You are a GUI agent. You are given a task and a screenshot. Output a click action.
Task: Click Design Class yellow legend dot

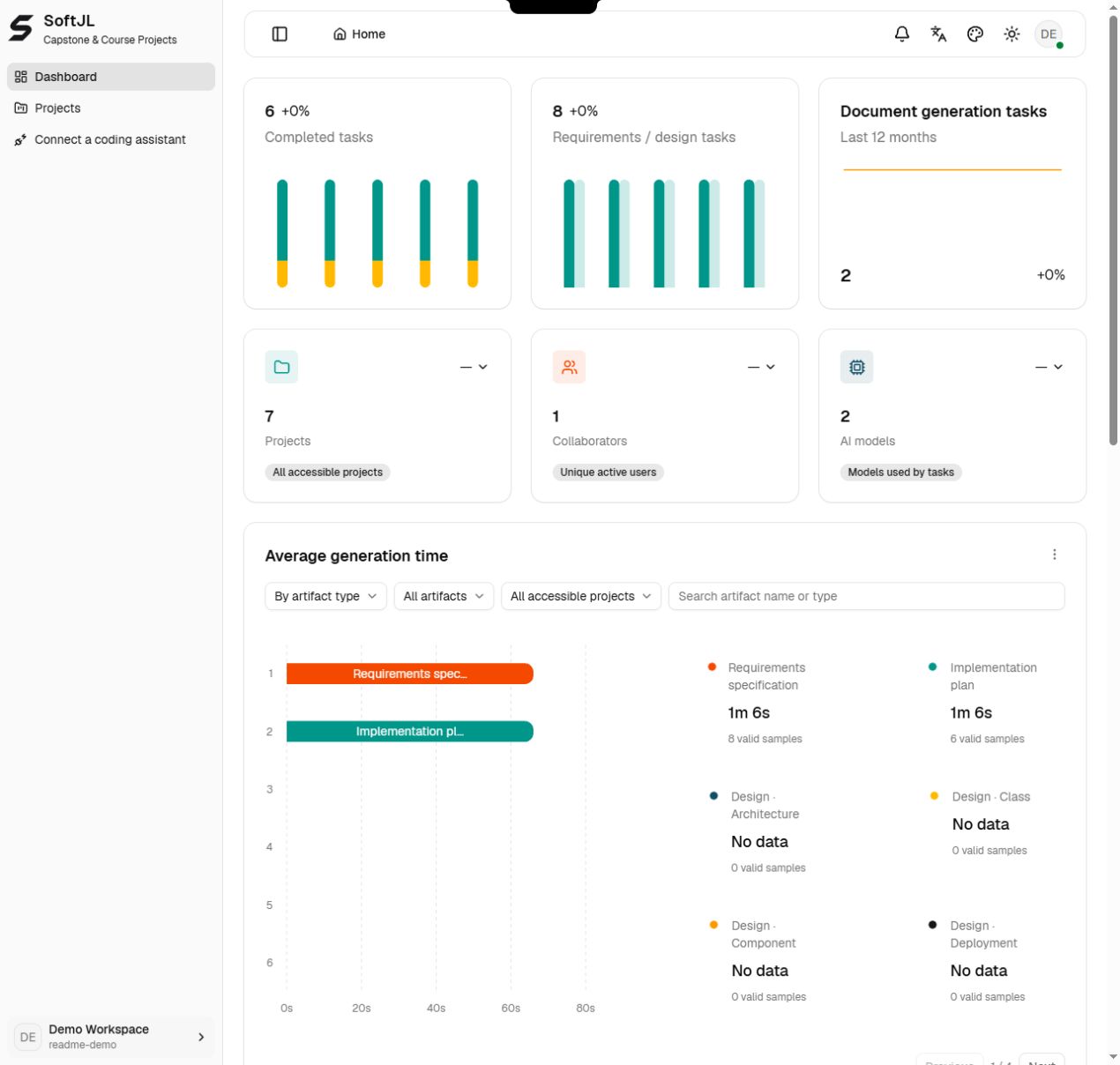click(x=934, y=795)
